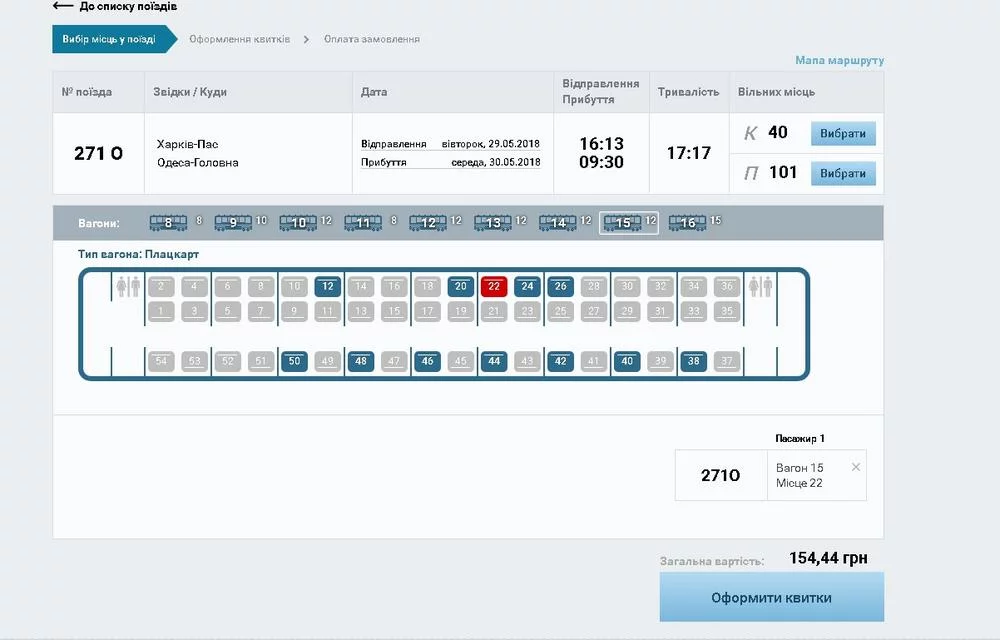Click arrival date 'середа, 30.05.2018'
Image resolution: width=1000 pixels, height=640 pixels.
[x=496, y=162]
